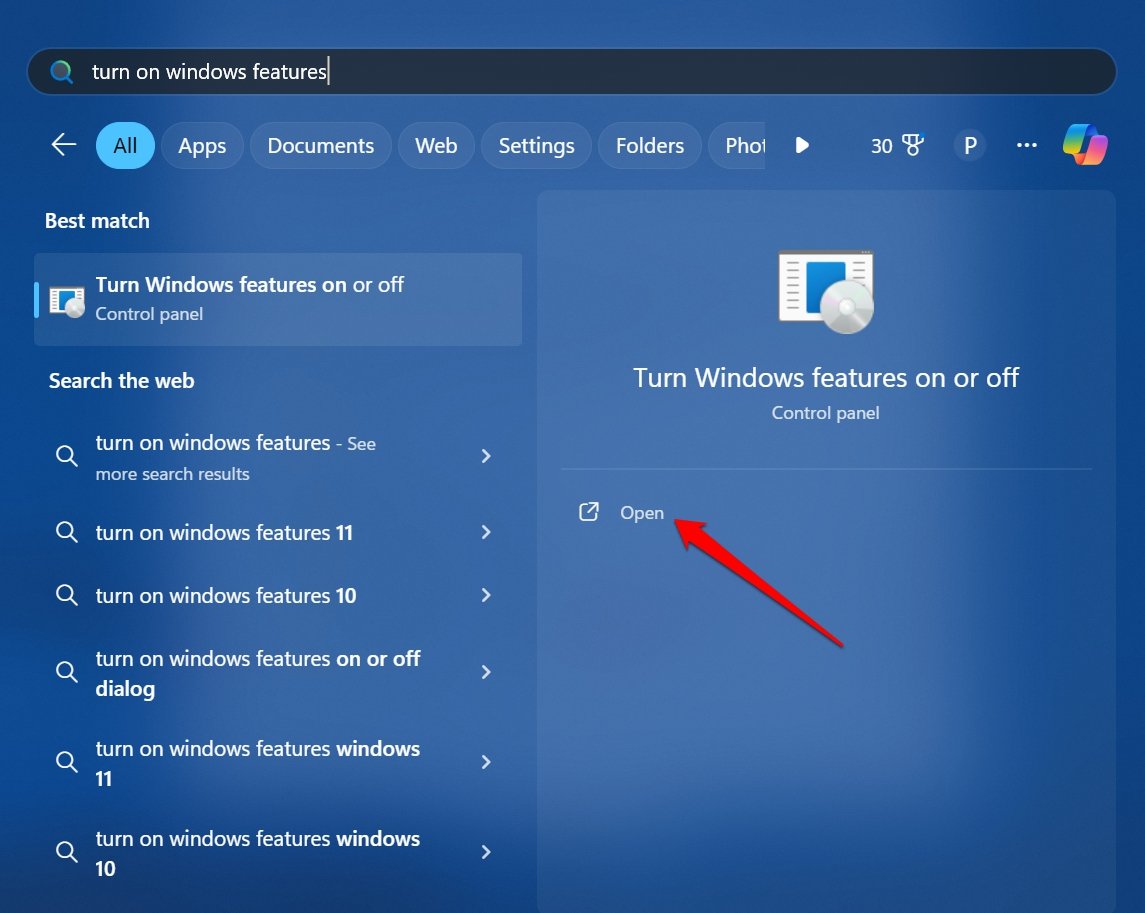Screen dimensions: 1145x913
Task: Click search icon beside 'windows features windows 11' suggestion
Action: tap(66, 762)
